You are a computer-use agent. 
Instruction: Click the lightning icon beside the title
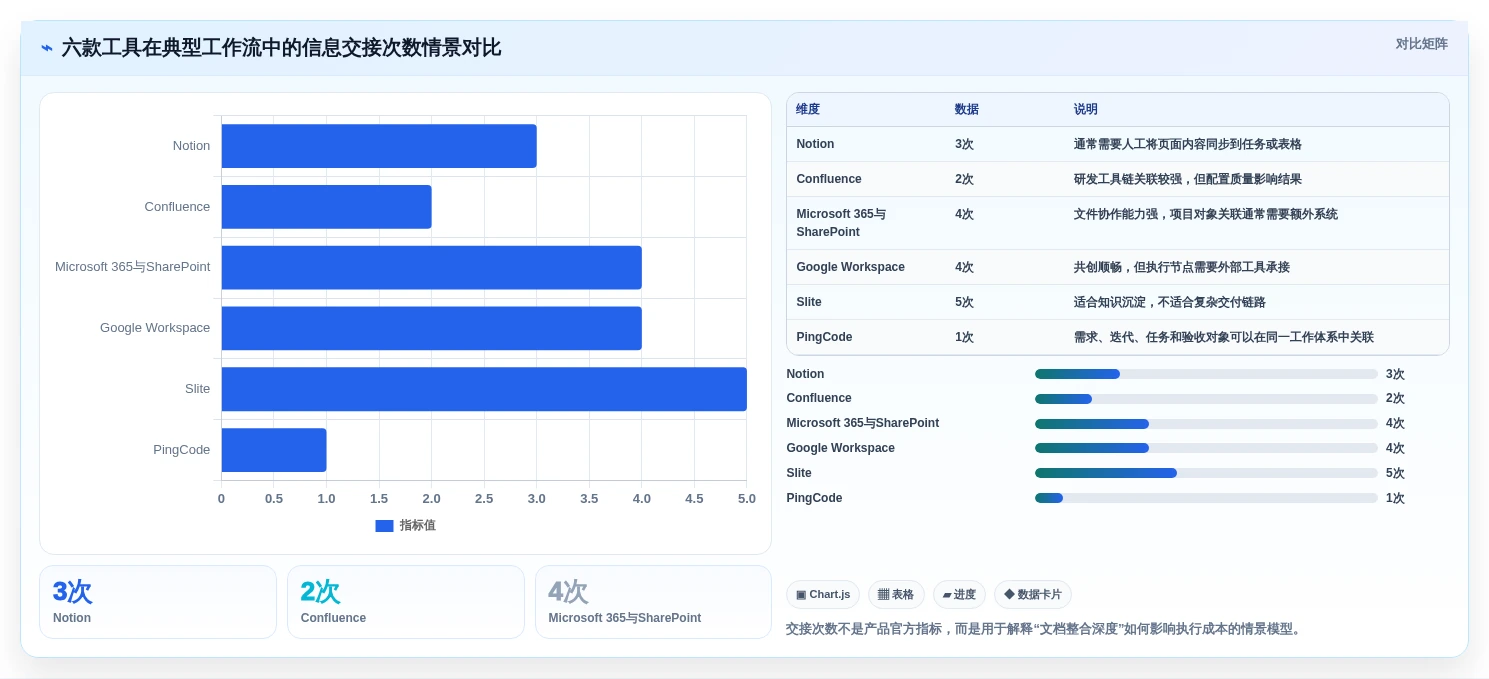[47, 48]
